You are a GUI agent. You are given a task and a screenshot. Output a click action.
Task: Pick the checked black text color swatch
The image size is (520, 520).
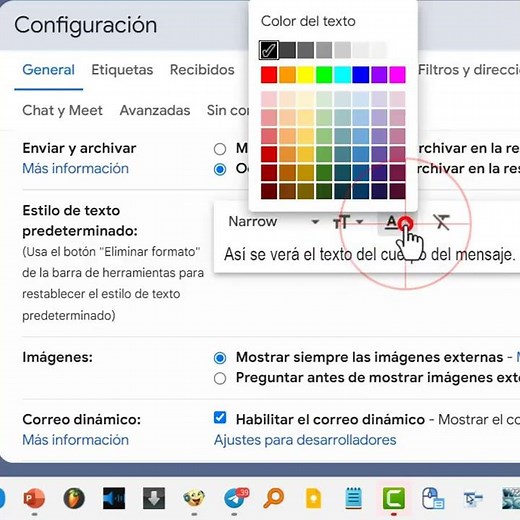pos(269,50)
